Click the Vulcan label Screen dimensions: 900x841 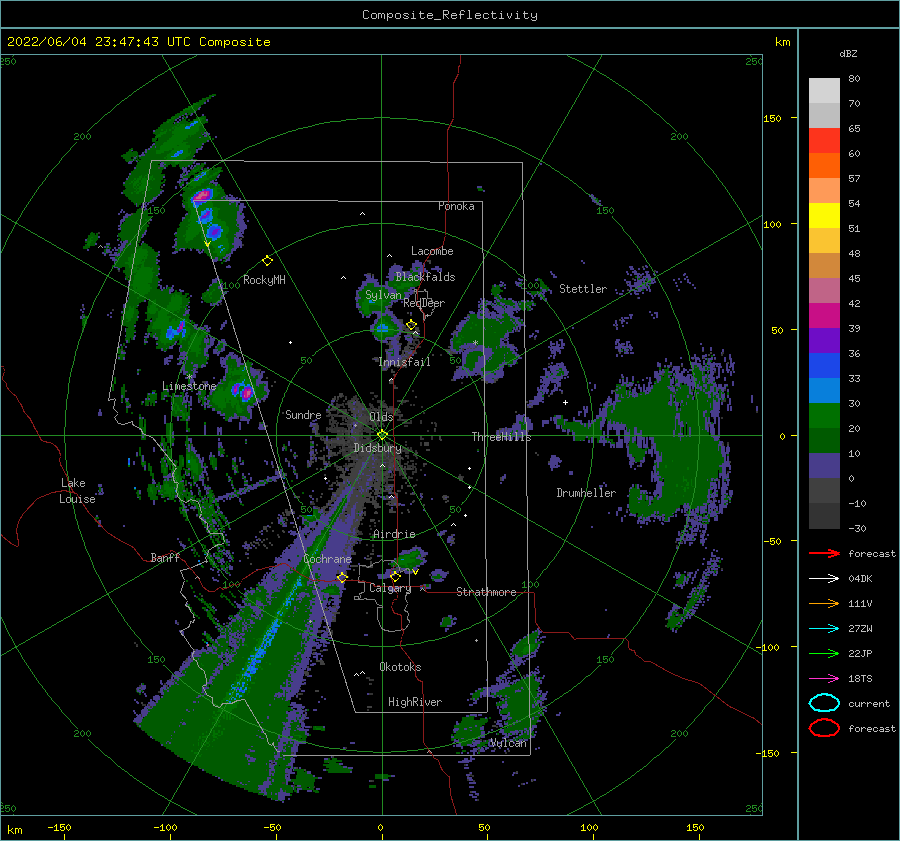click(x=508, y=743)
